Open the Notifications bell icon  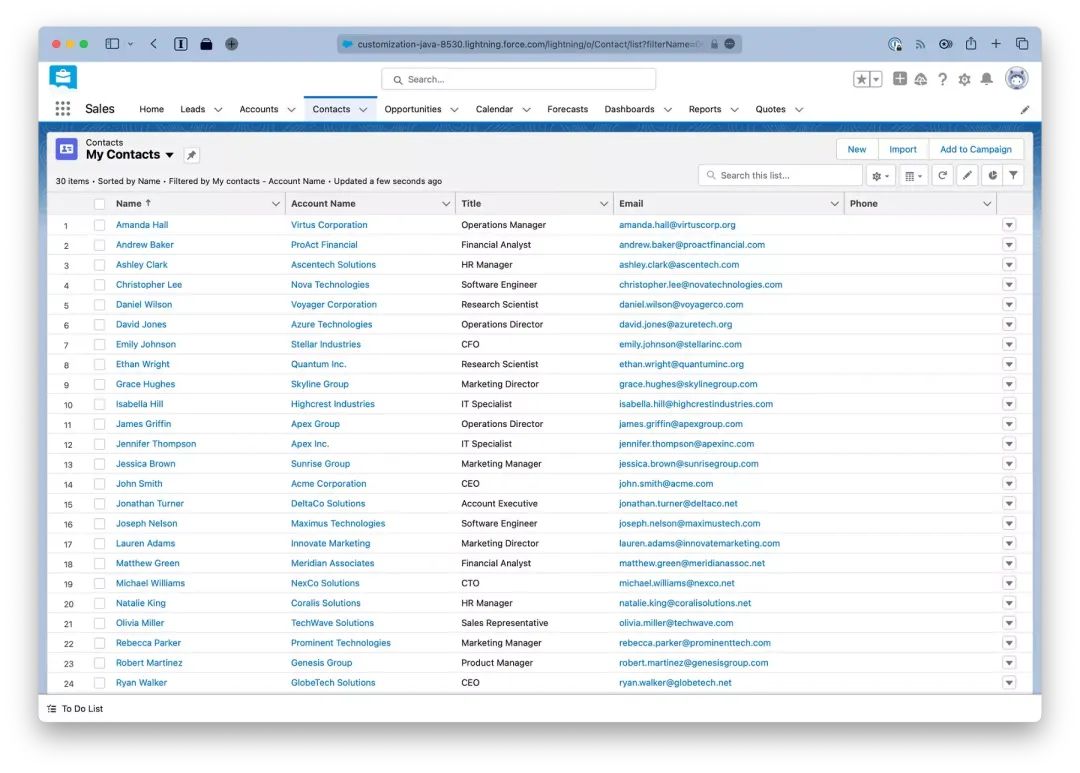tap(986, 79)
